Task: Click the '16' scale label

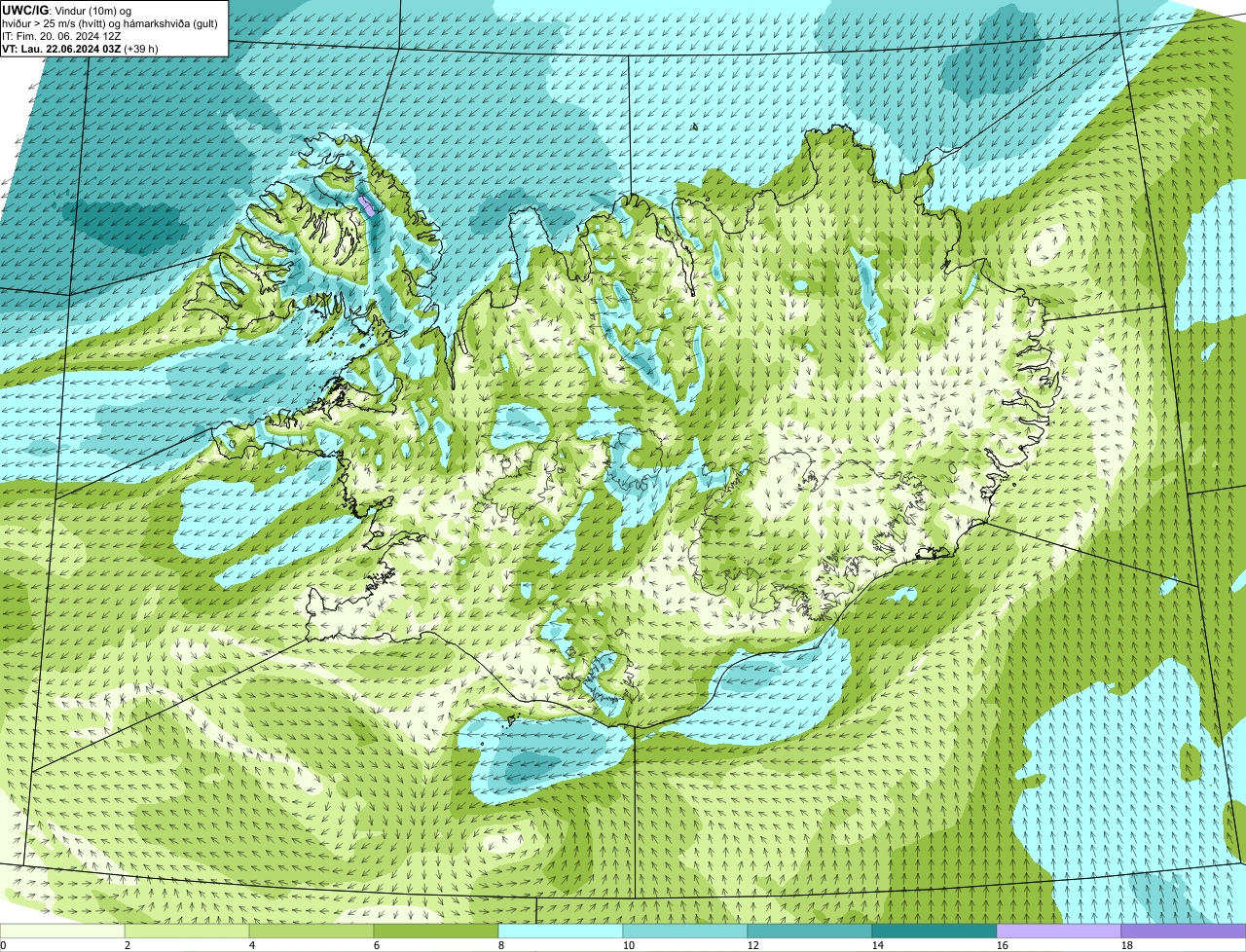Action: click(1003, 945)
